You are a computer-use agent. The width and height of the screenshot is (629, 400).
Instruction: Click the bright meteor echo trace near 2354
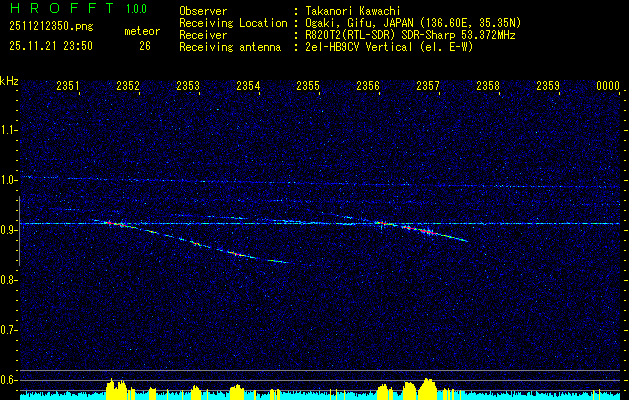click(237, 253)
